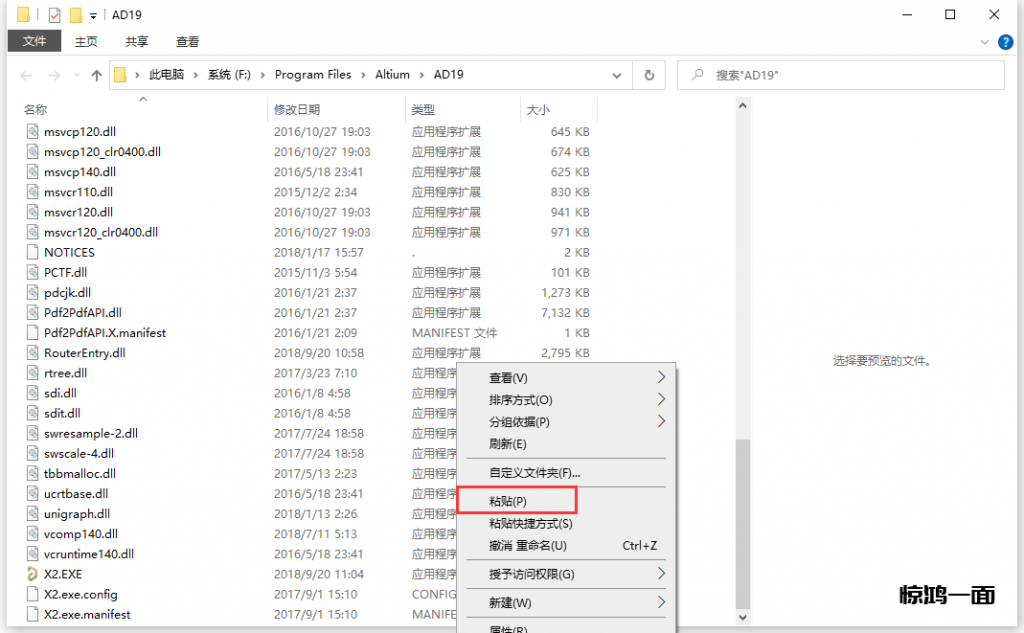This screenshot has height=633, width=1024.
Task: Choose 粘贴(P) from the context menu
Action: click(x=508, y=500)
